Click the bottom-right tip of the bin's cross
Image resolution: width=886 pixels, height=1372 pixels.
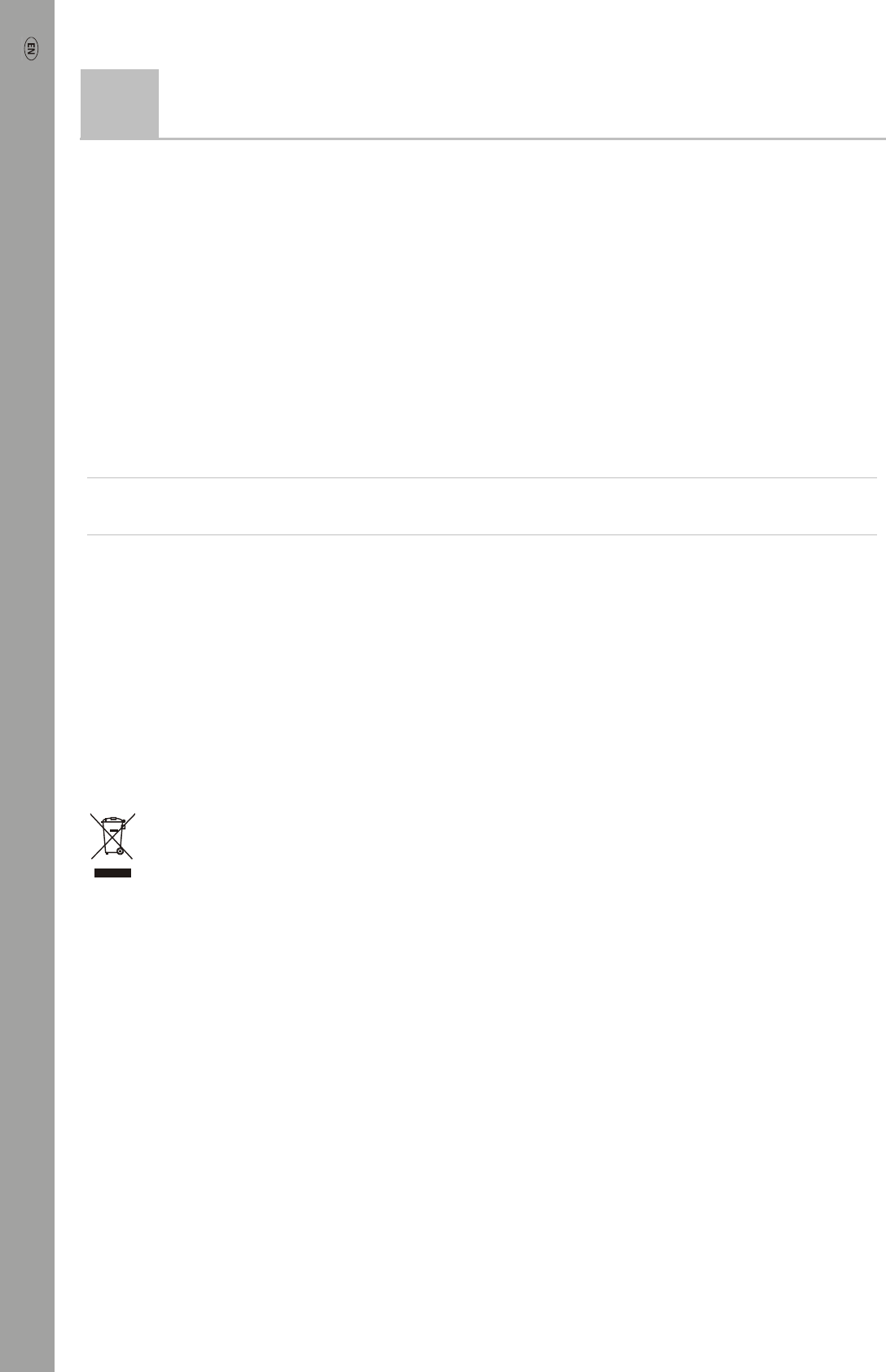(x=131, y=857)
